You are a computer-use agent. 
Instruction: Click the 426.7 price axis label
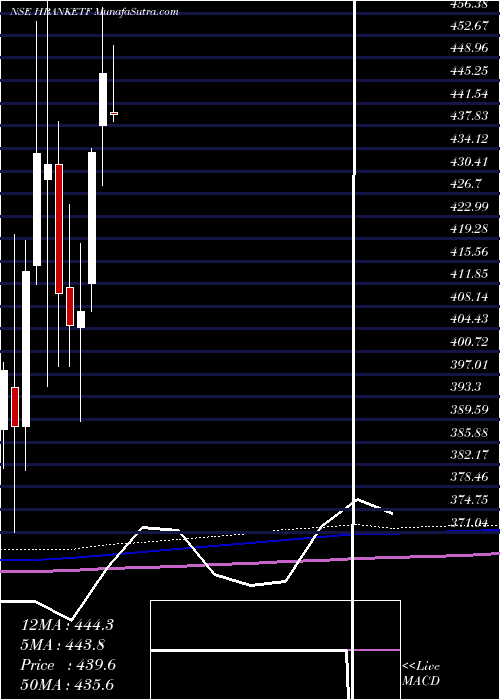466,184
